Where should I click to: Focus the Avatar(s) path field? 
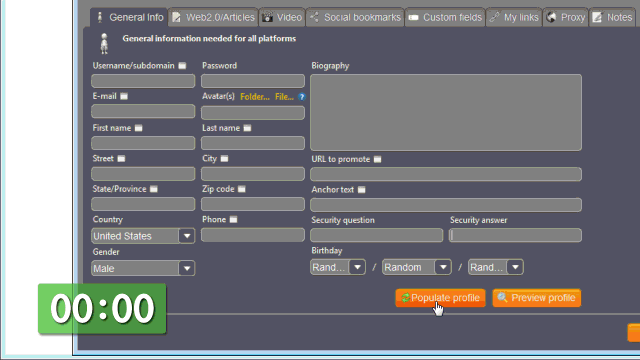[x=253, y=113]
